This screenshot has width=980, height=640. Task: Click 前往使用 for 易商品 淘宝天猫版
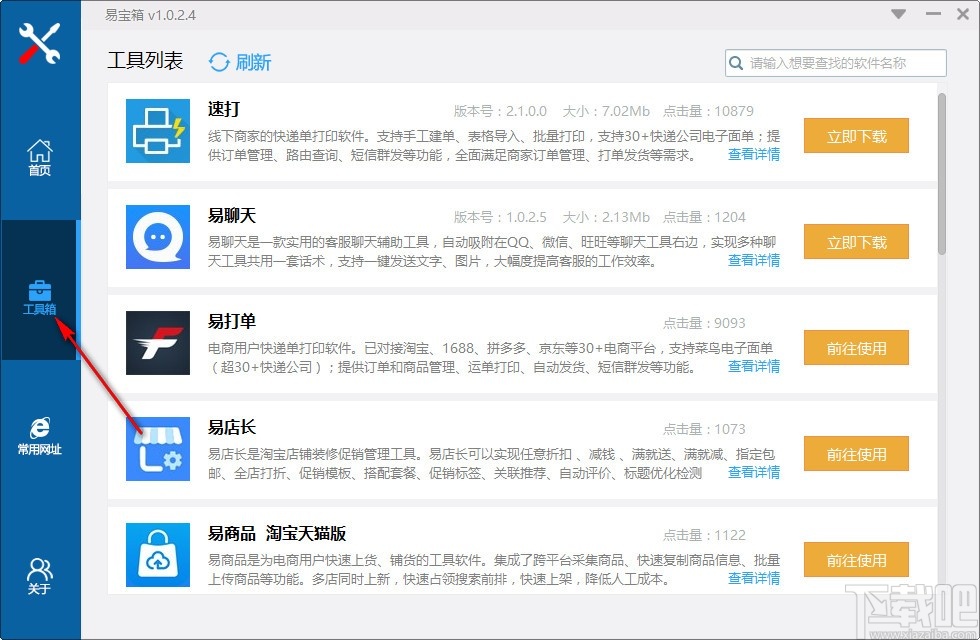pyautogui.click(x=856, y=560)
